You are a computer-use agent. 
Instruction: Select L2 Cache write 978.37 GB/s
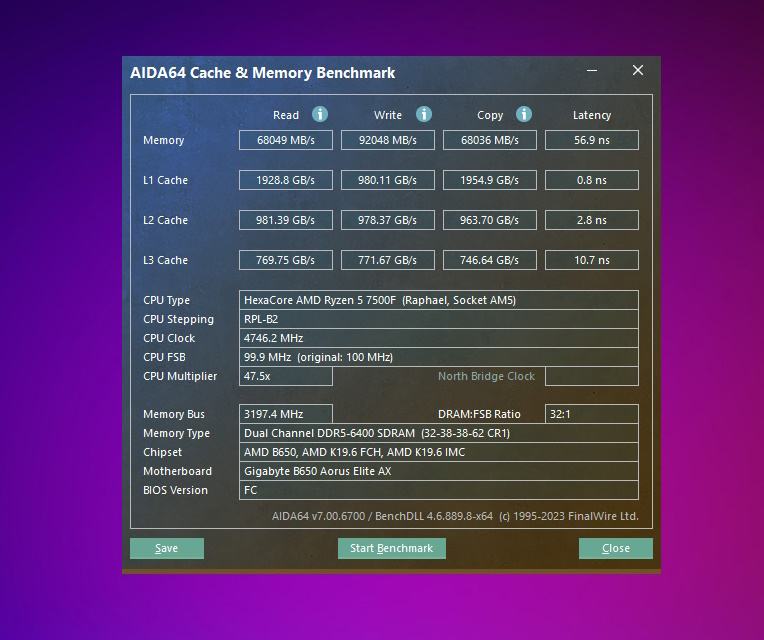(388, 220)
